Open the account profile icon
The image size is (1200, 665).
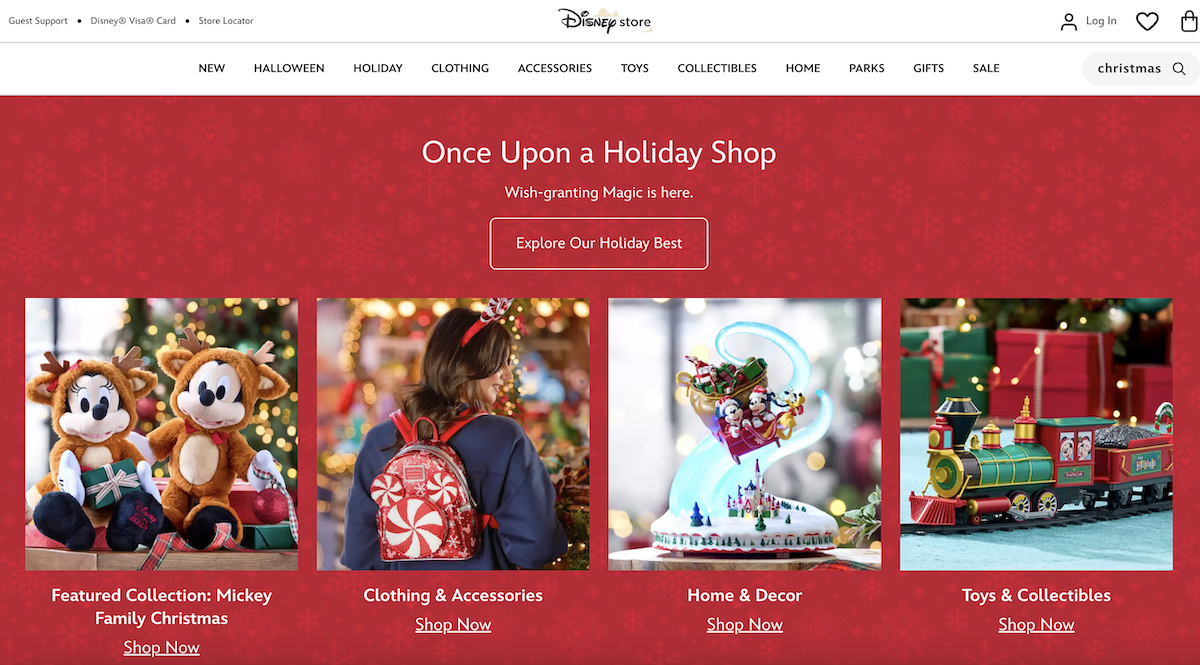click(x=1069, y=21)
